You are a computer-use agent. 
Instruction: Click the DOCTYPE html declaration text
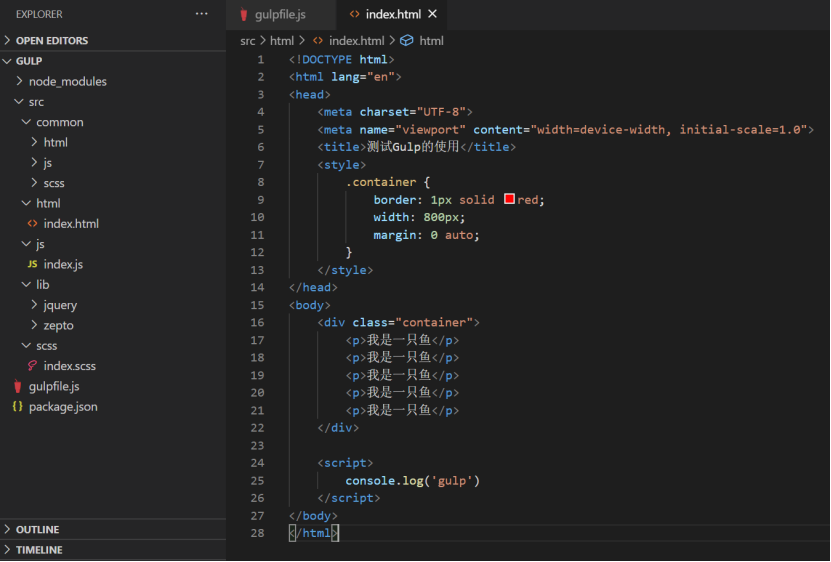341,59
